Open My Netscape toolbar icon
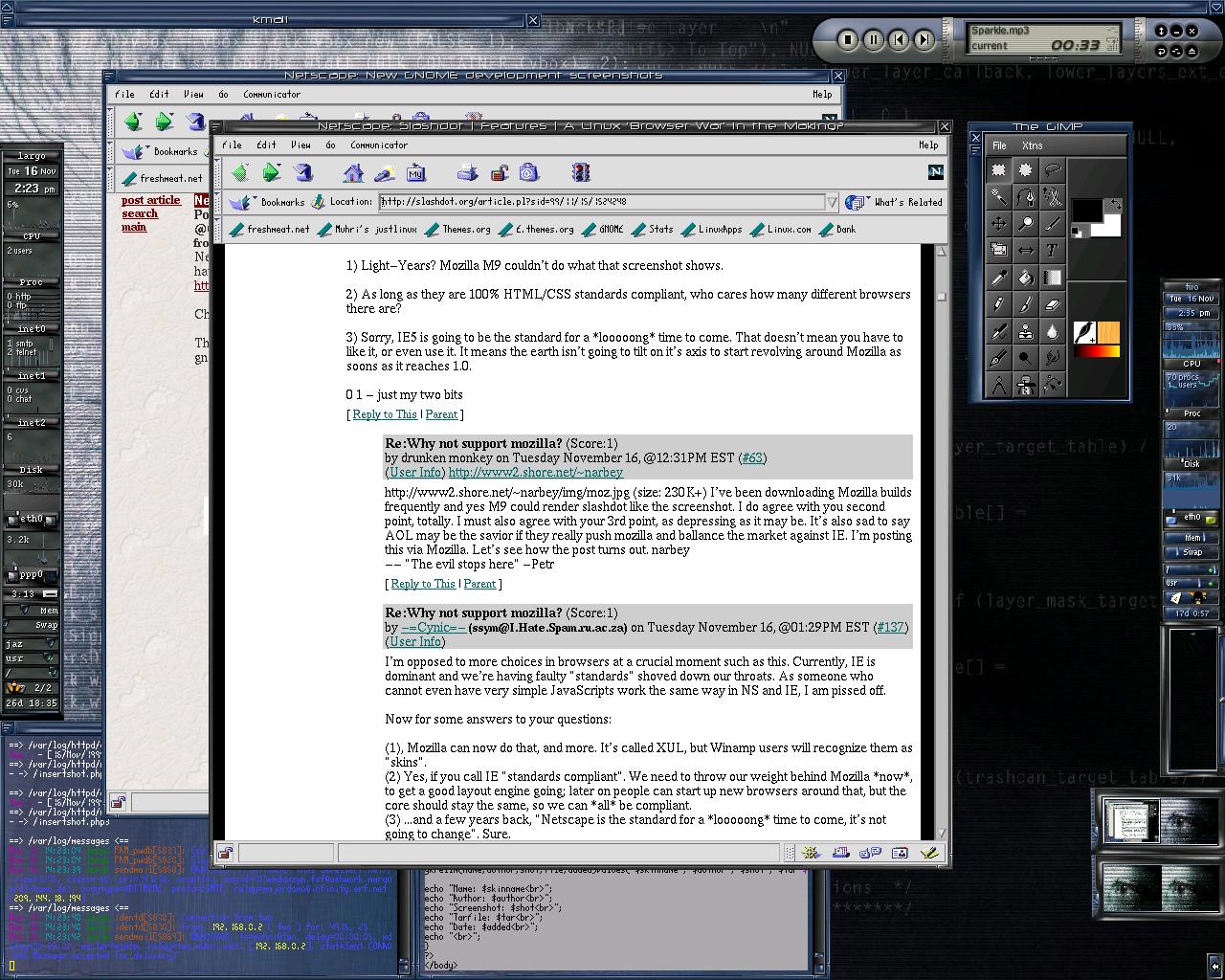This screenshot has height=980, width=1225. coord(415,172)
